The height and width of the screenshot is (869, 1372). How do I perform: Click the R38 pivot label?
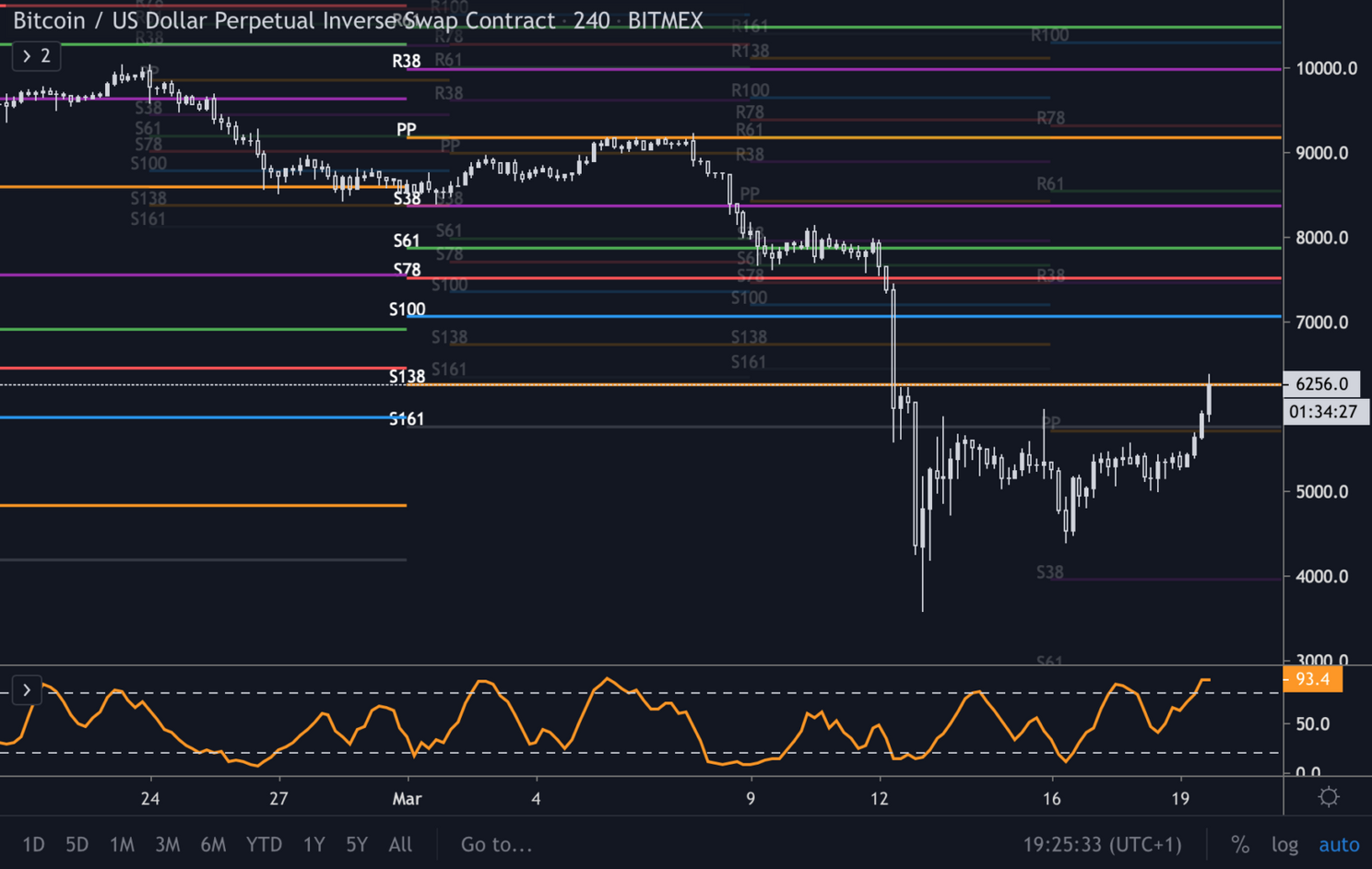407,61
